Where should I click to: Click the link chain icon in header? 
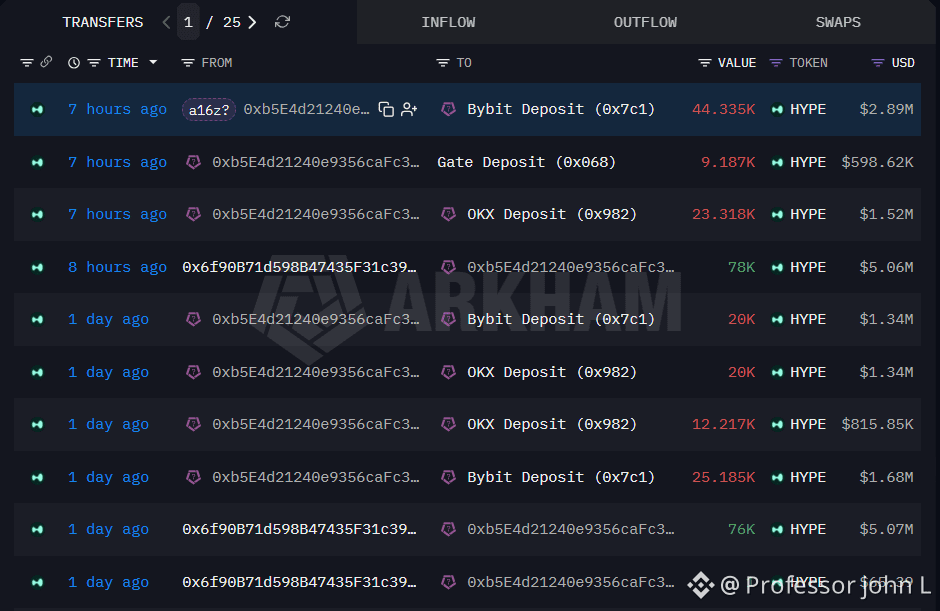[x=46, y=62]
